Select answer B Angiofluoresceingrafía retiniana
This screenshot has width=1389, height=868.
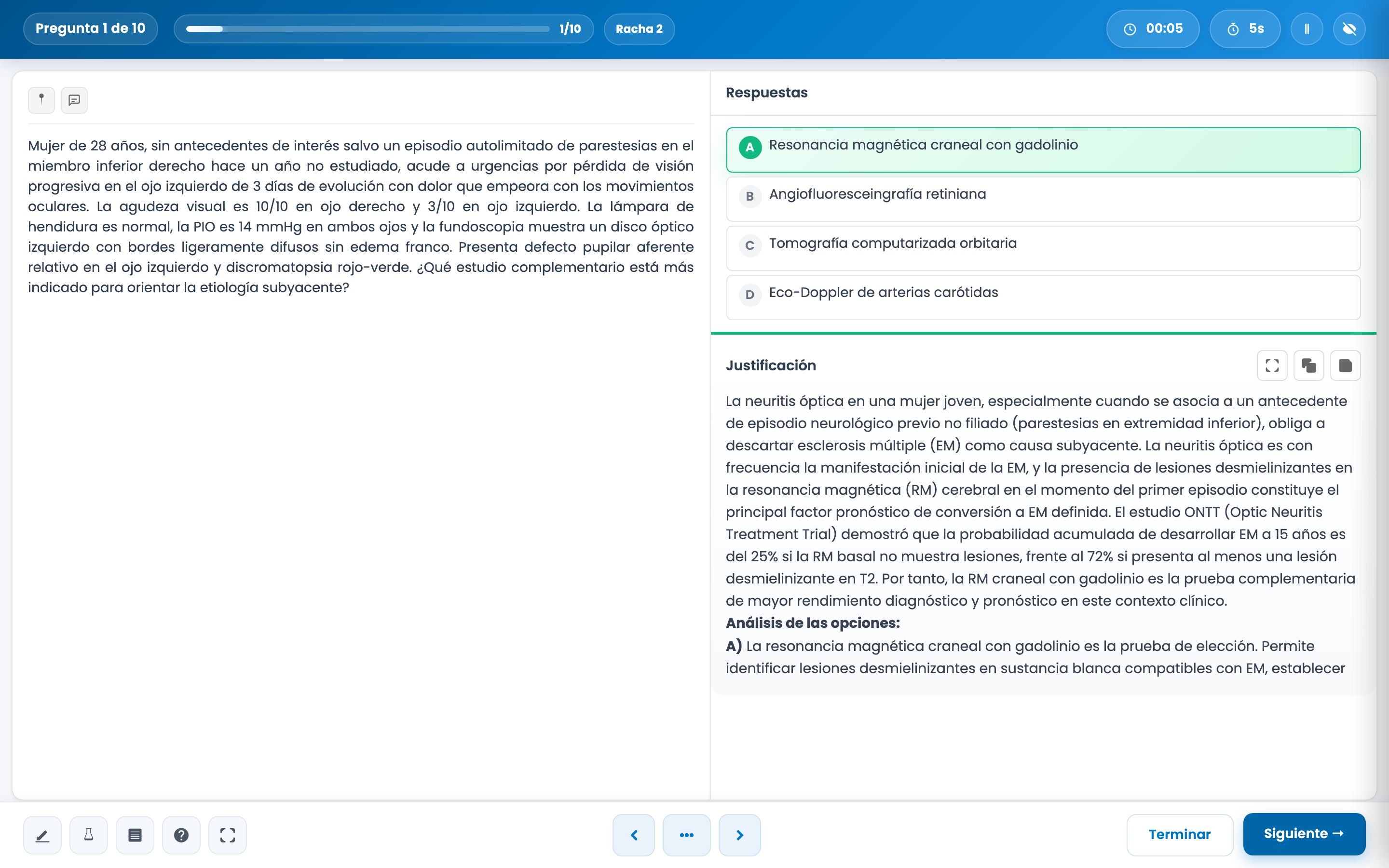click(1043, 199)
